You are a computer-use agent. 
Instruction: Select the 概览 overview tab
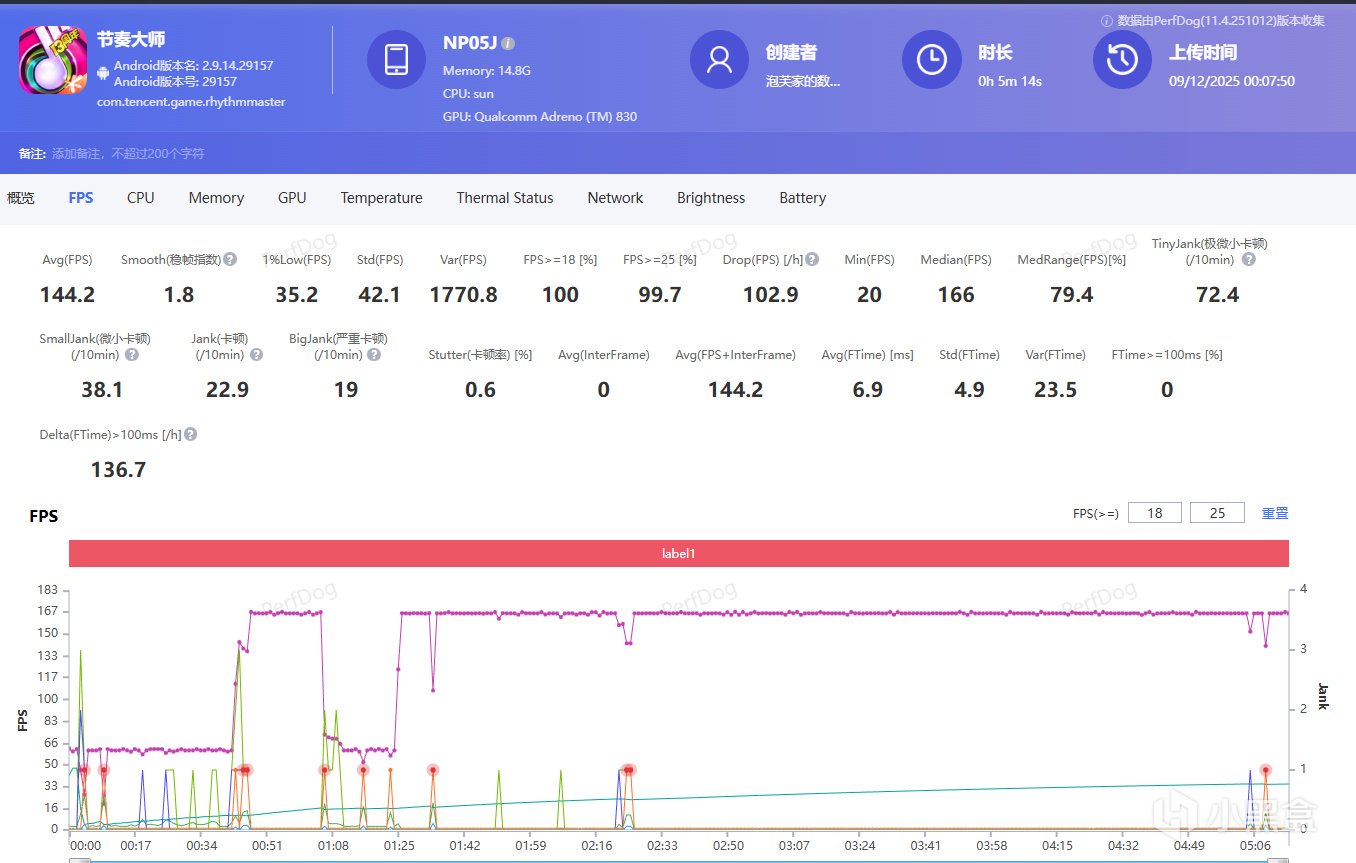pos(21,198)
